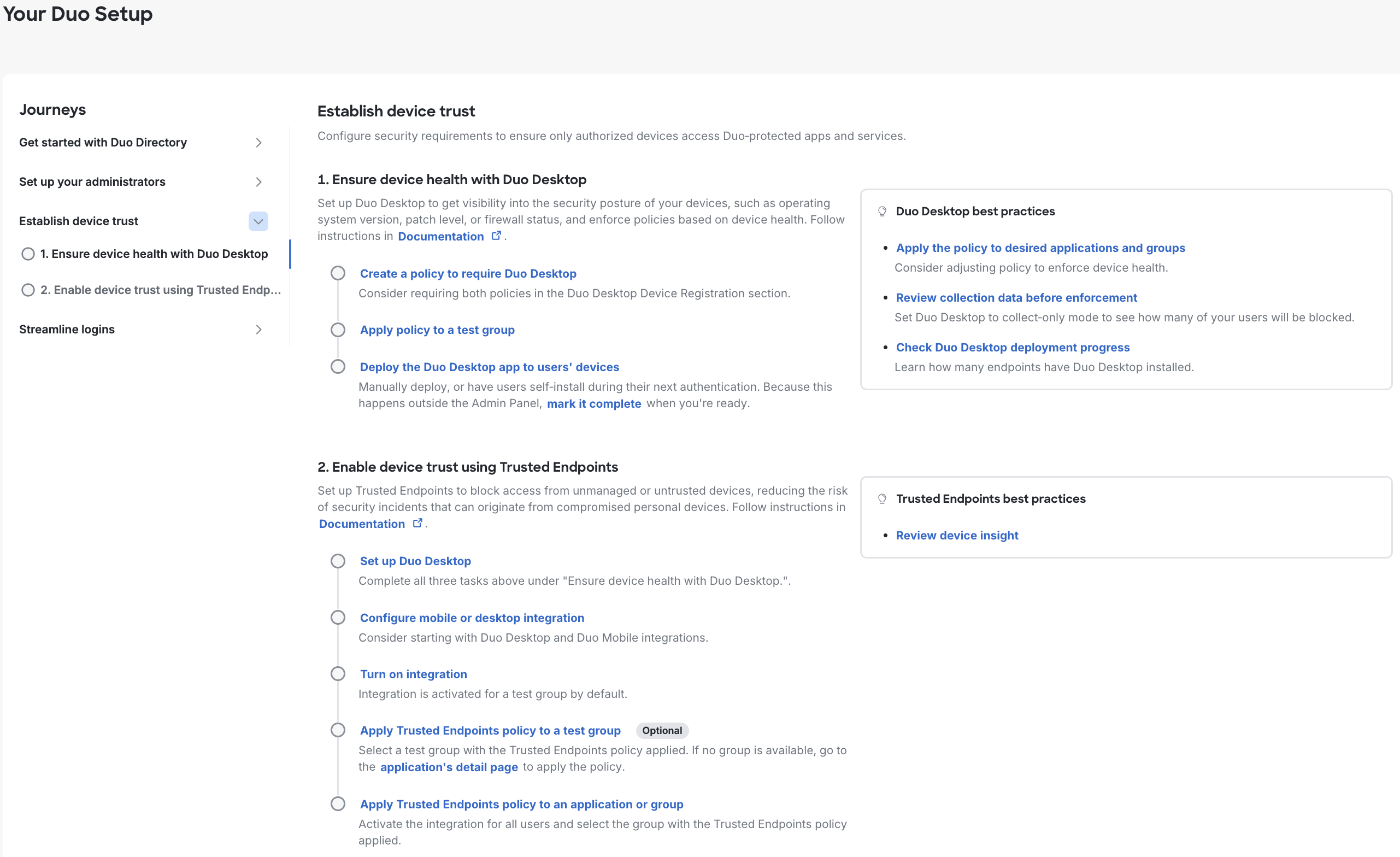Open Check Duo Desktop deployment progress
The image size is (1400, 857).
tap(1012, 347)
